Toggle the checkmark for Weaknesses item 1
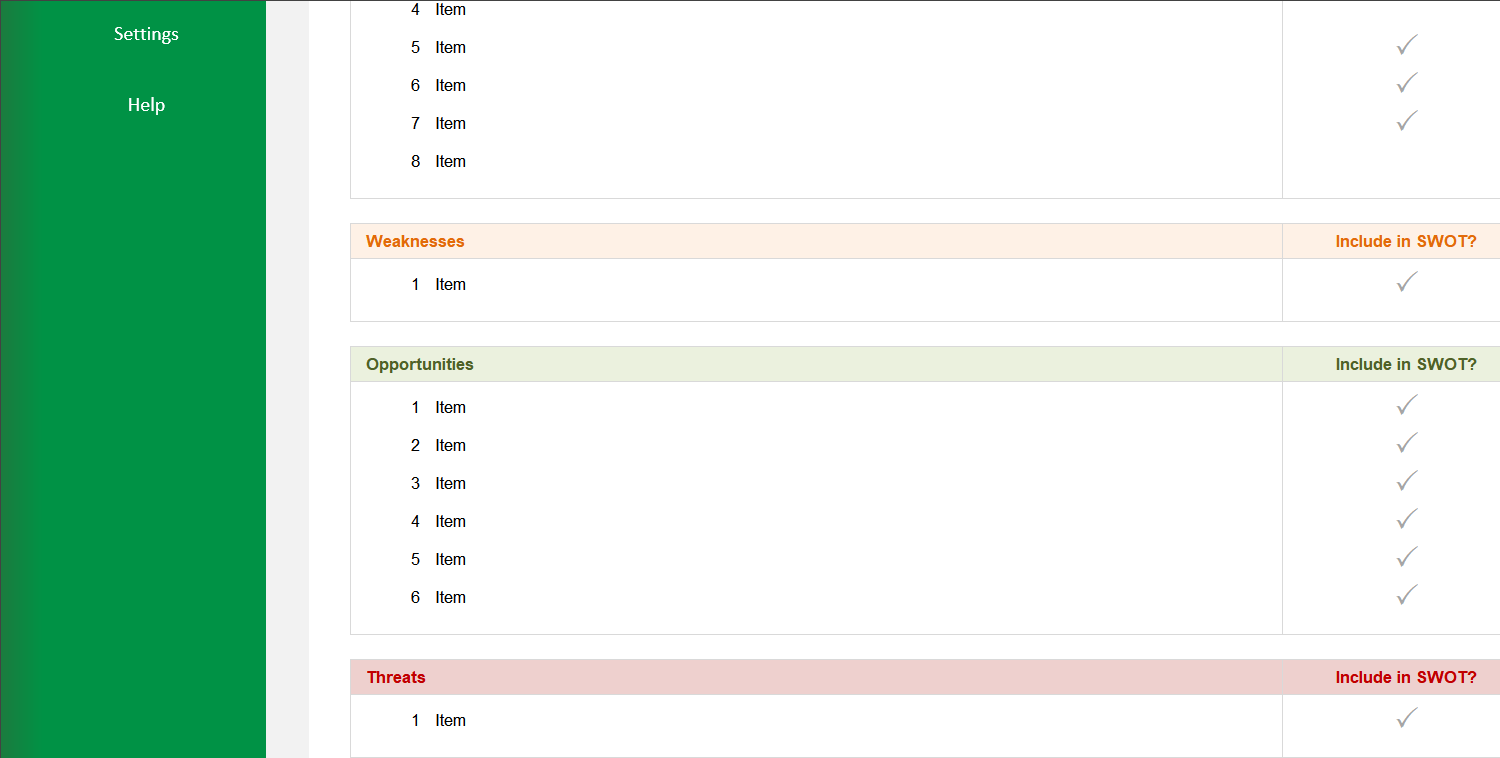The width and height of the screenshot is (1500, 758). pos(1406,283)
